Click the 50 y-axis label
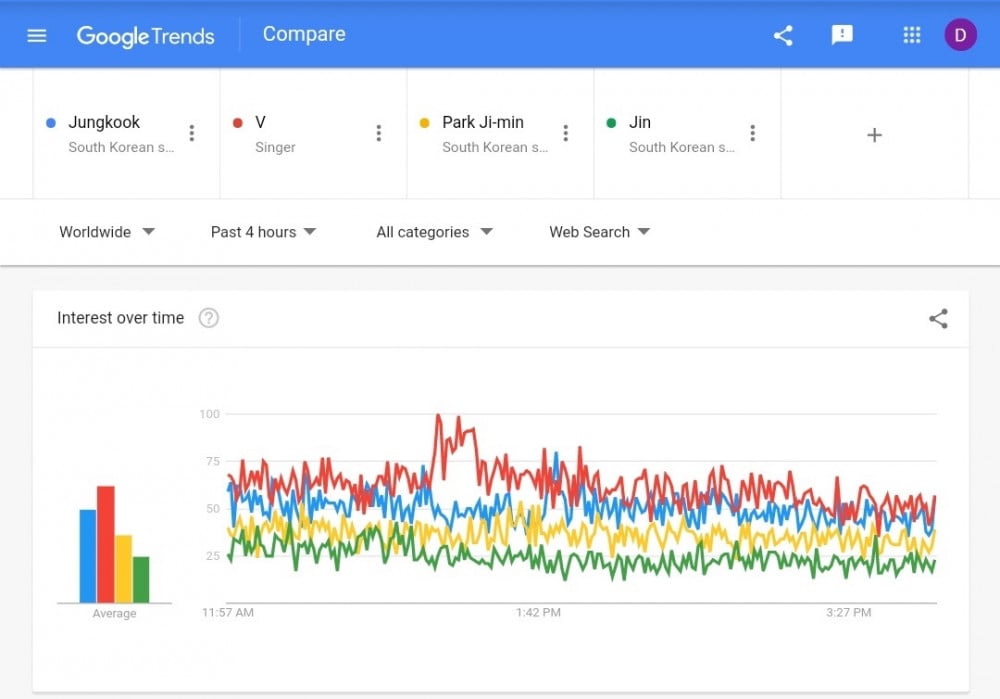1000x699 pixels. click(x=213, y=508)
